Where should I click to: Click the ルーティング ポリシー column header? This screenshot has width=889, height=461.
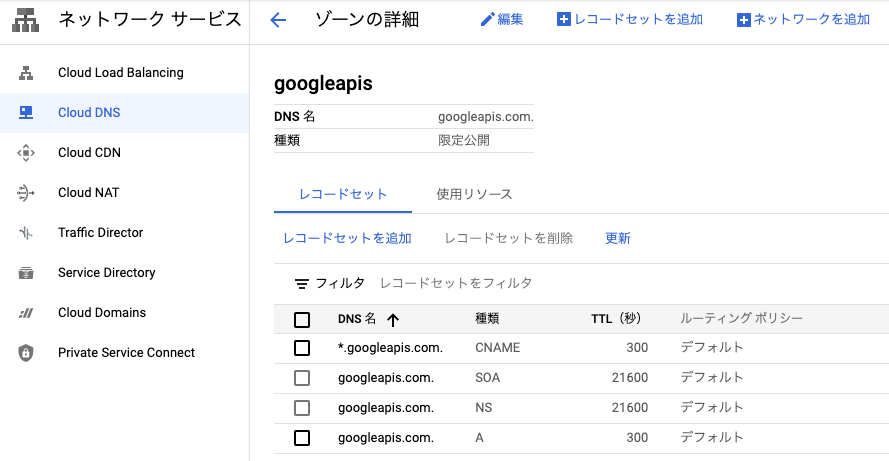(742, 318)
